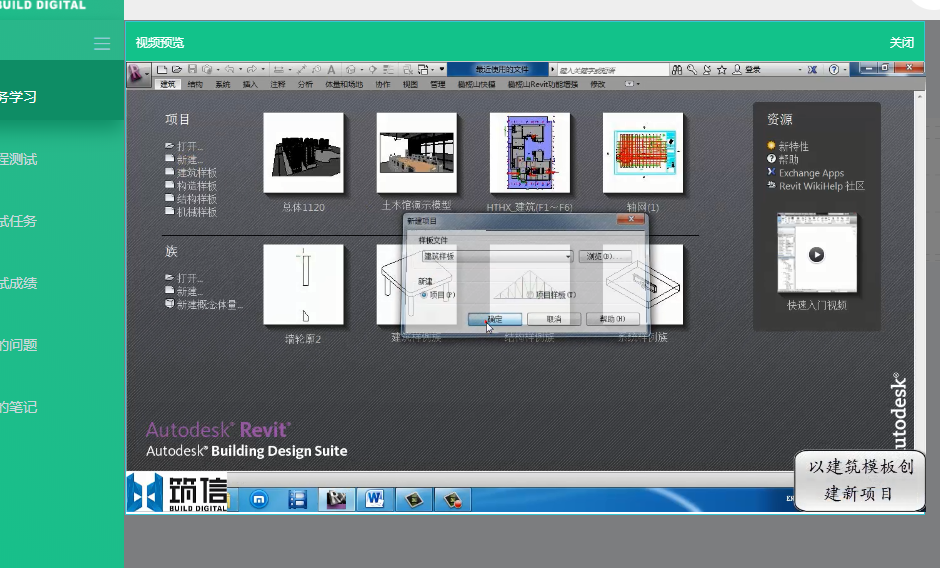The image size is (940, 568).
Task: Open the 墙轮廓2 family thumbnail
Action: point(303,285)
